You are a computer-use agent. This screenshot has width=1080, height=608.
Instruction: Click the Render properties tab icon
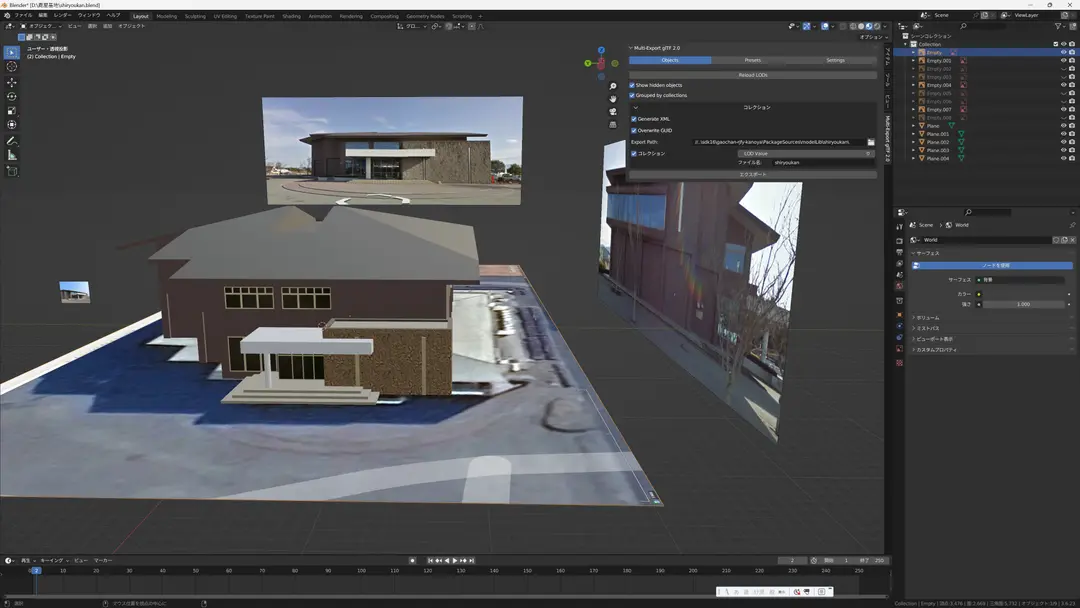[899, 241]
